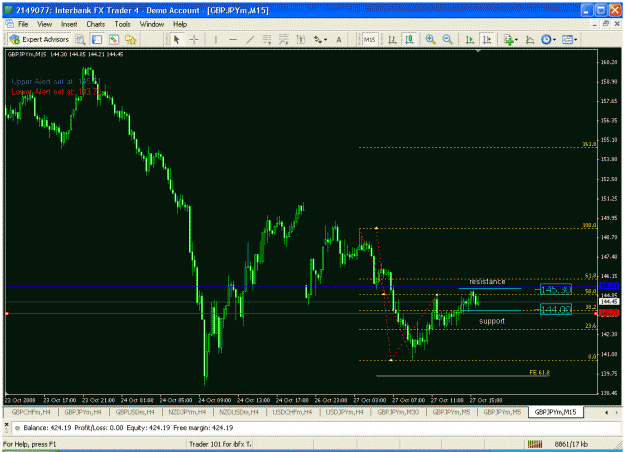This screenshot has height=452, width=625.
Task: Click the 'support' text label on chart
Action: coord(492,321)
